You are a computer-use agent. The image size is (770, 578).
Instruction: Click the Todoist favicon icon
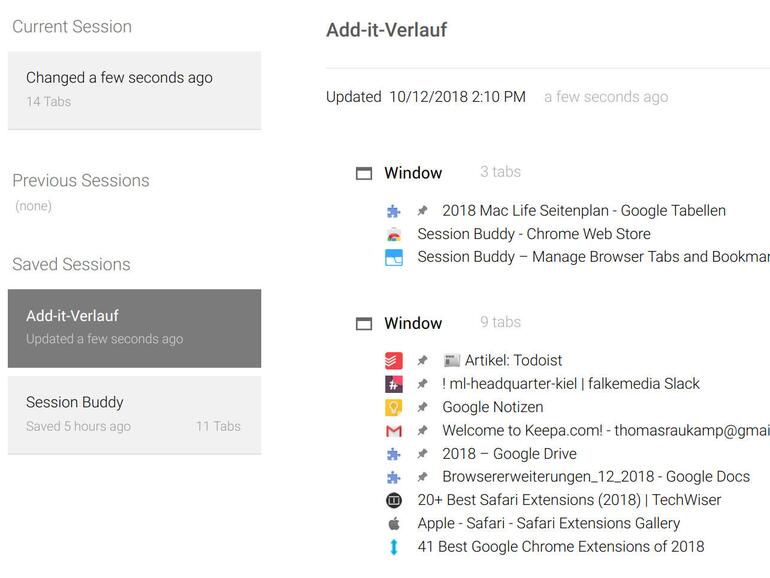[x=394, y=361]
